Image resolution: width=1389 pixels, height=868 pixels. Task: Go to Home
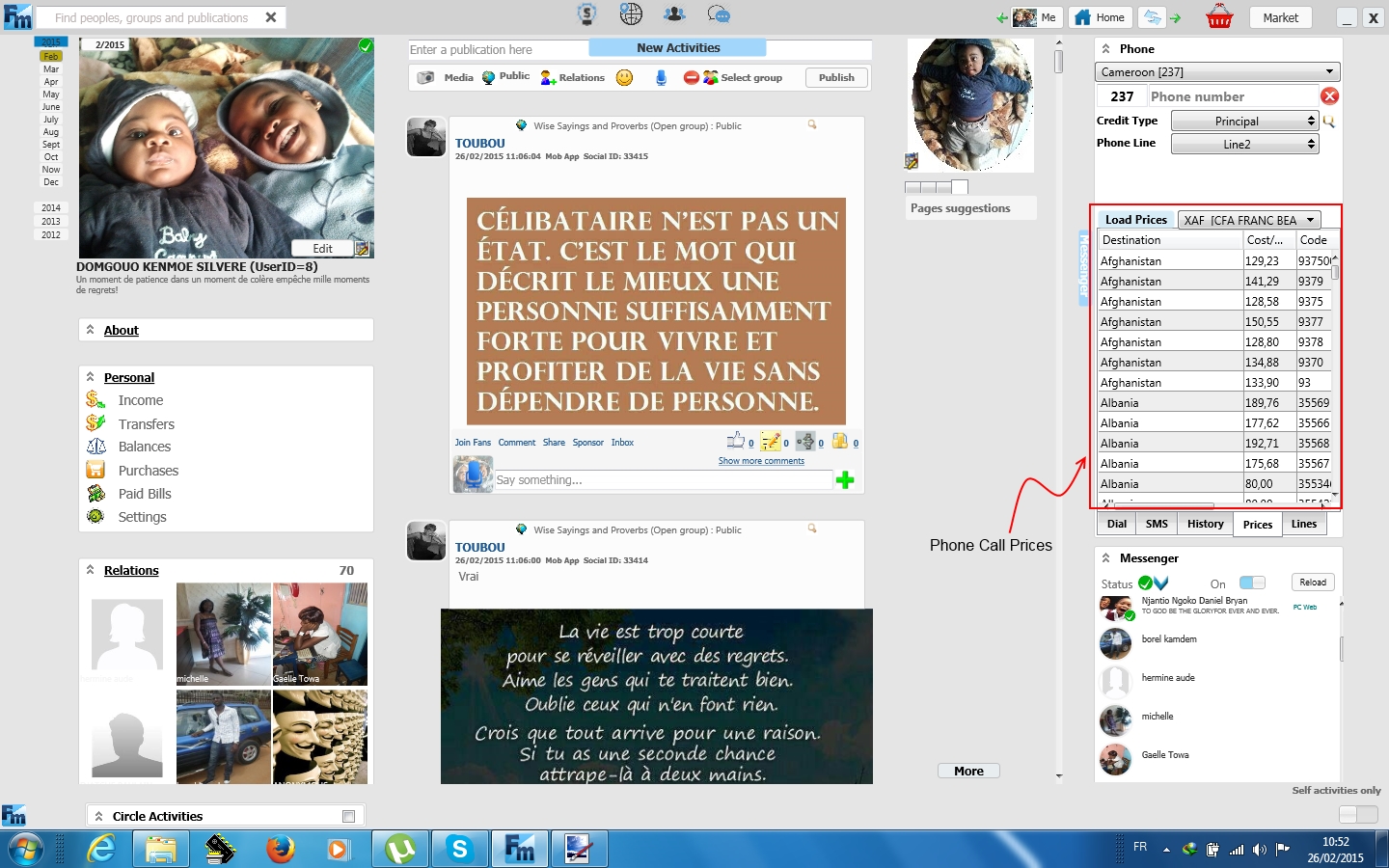pyautogui.click(x=1101, y=17)
